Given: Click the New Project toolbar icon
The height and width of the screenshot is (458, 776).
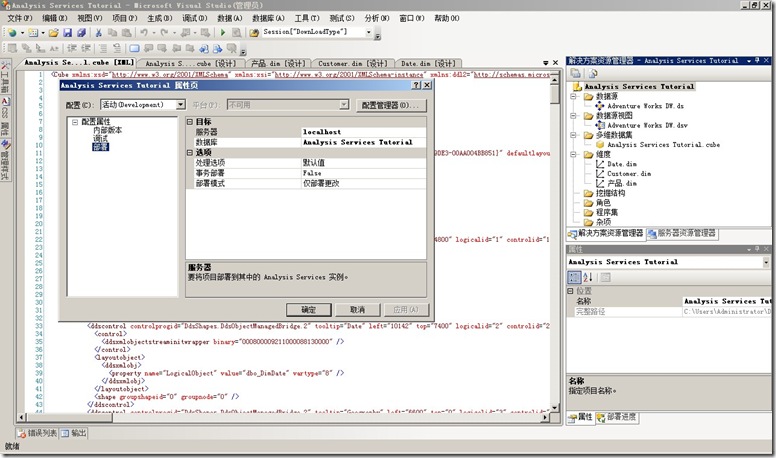Looking at the screenshot, I should click(x=12, y=33).
